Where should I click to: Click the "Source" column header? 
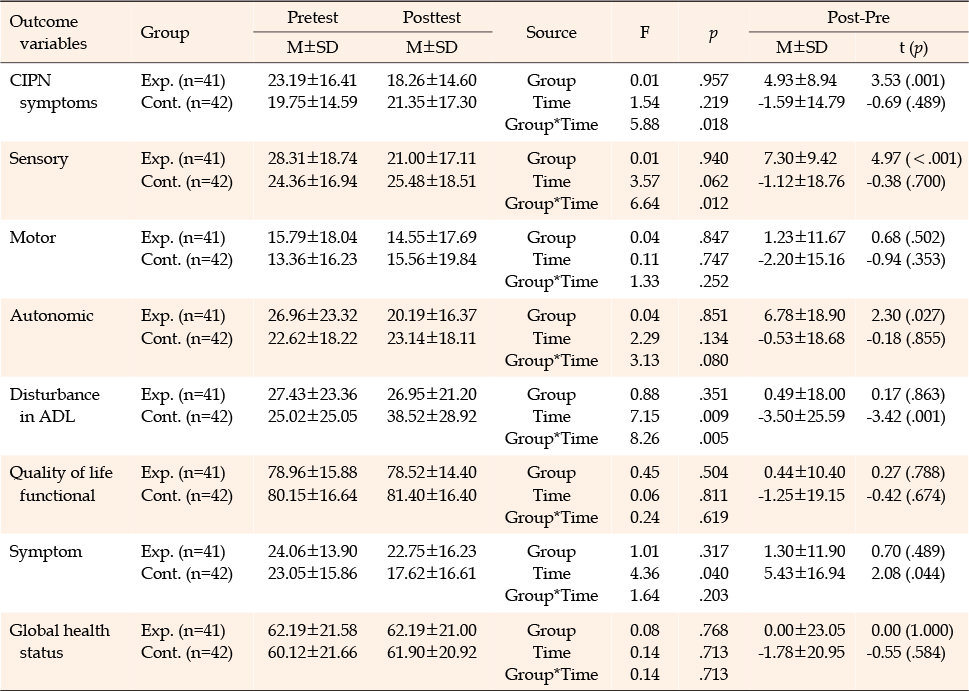tap(551, 32)
